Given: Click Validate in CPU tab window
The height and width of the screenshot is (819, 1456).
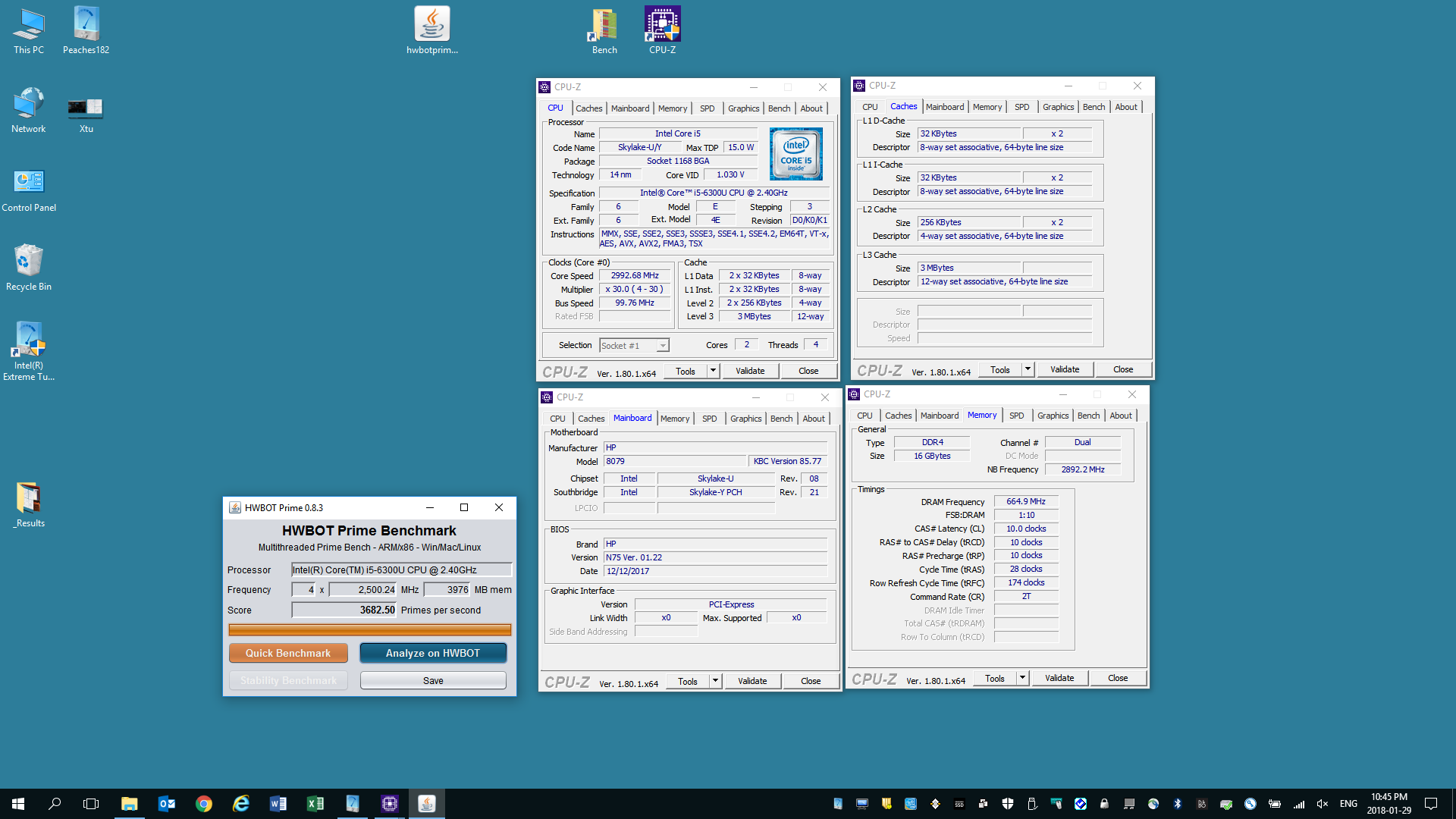Looking at the screenshot, I should (x=750, y=371).
